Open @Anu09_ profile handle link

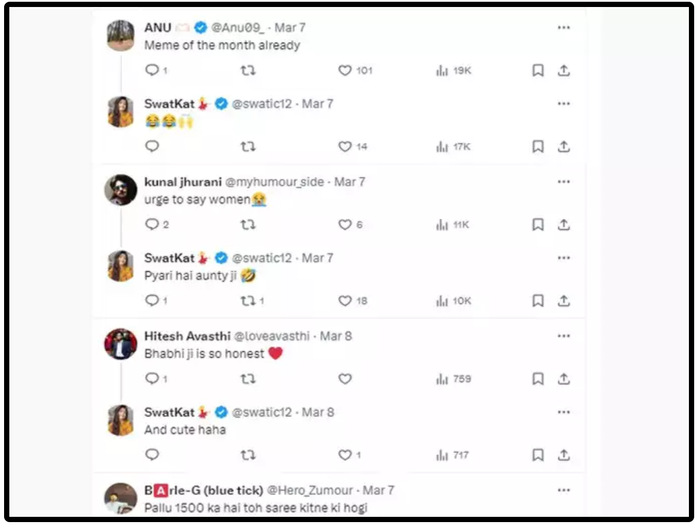pyautogui.click(x=238, y=28)
